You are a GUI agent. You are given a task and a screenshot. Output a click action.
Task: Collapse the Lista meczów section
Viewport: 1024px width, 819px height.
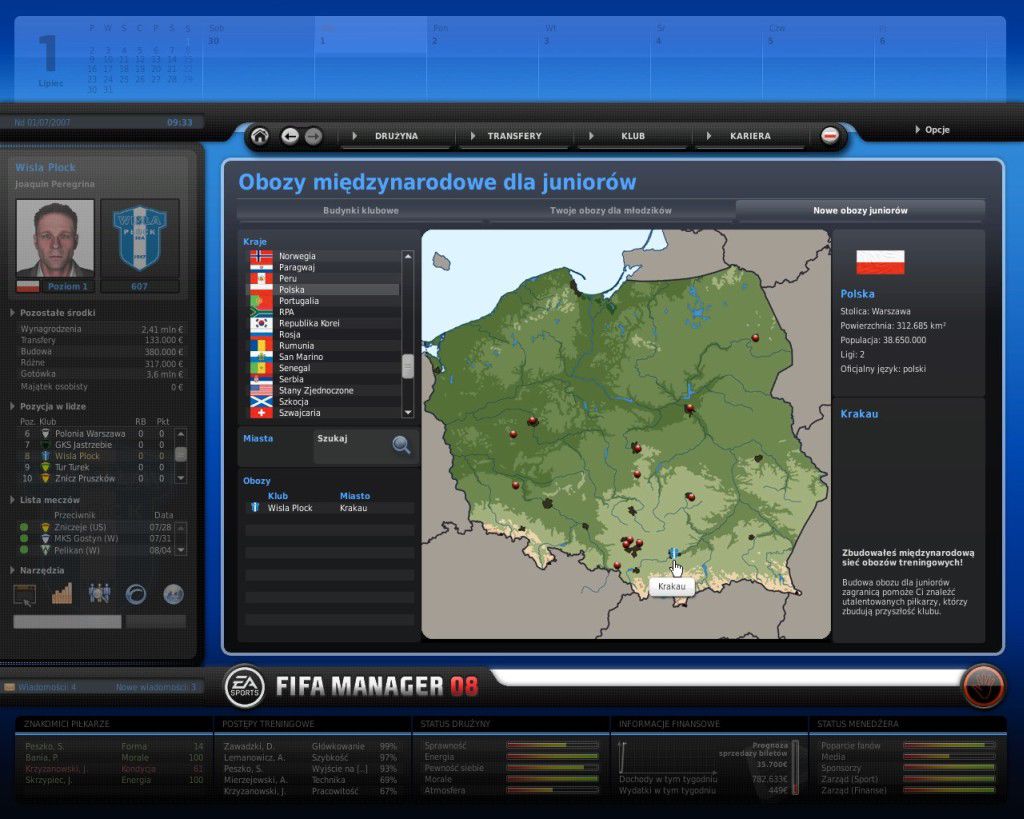[12, 500]
